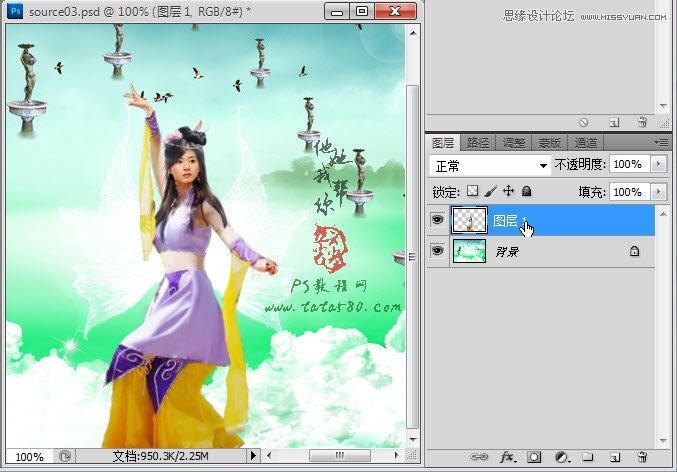
Task: Open the status bar document info arrow menu
Action: 253,456
